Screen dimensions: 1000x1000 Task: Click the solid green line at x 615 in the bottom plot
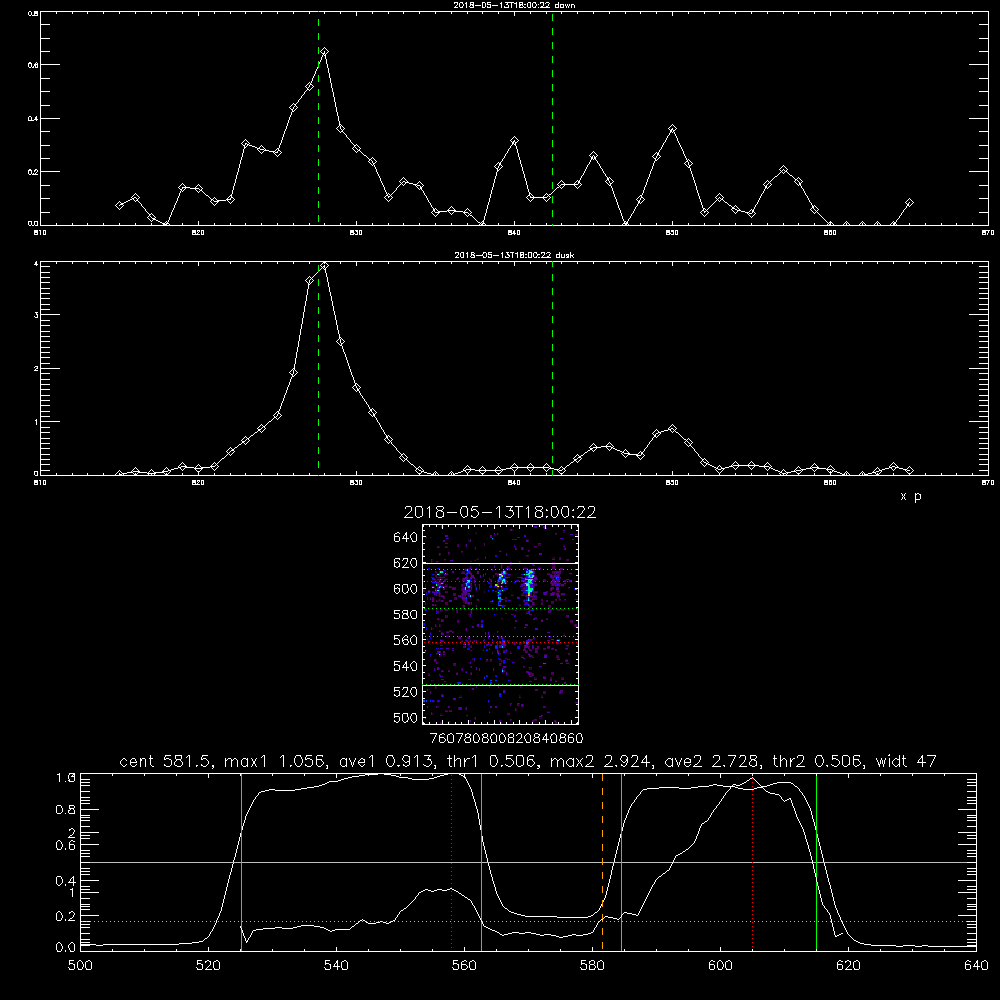click(816, 861)
